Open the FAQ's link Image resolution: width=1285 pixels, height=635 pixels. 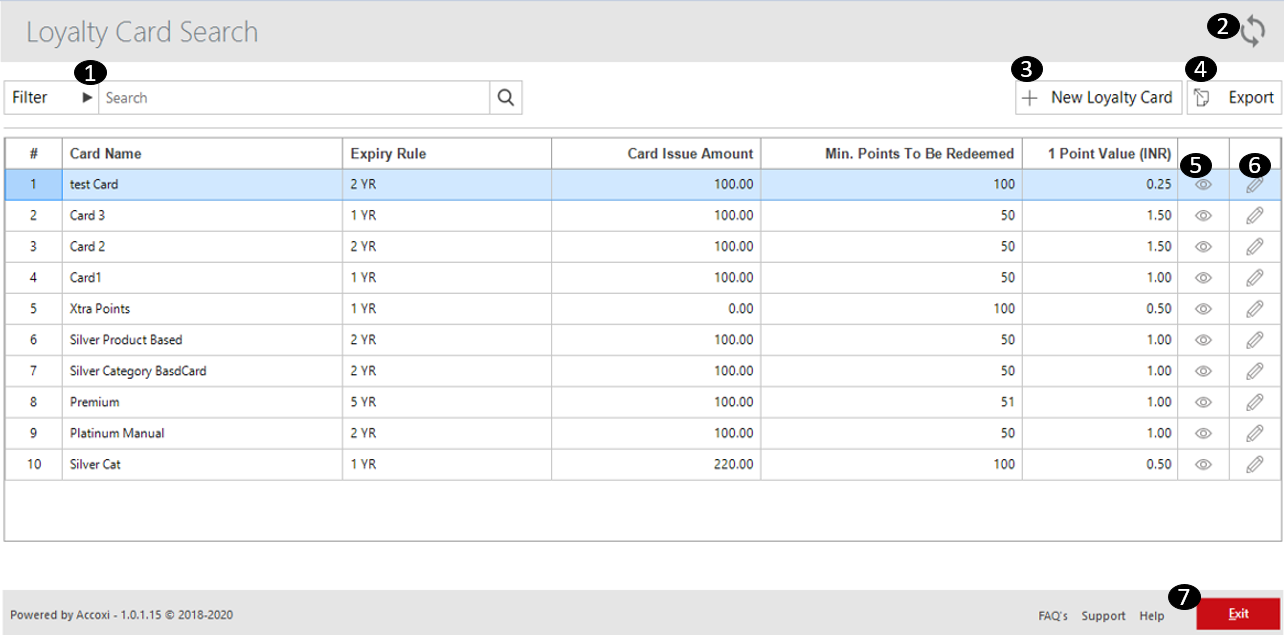[x=1053, y=616]
